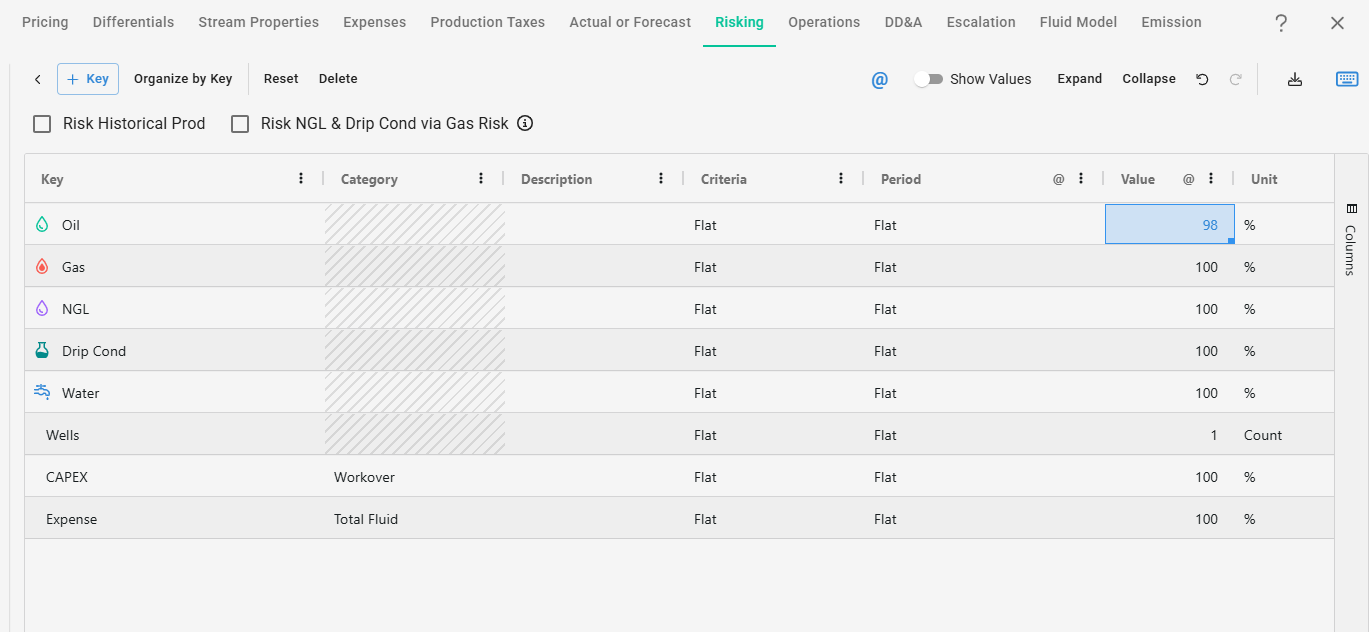Click the back chevron arrow icon
The image size is (1369, 632).
pos(38,79)
